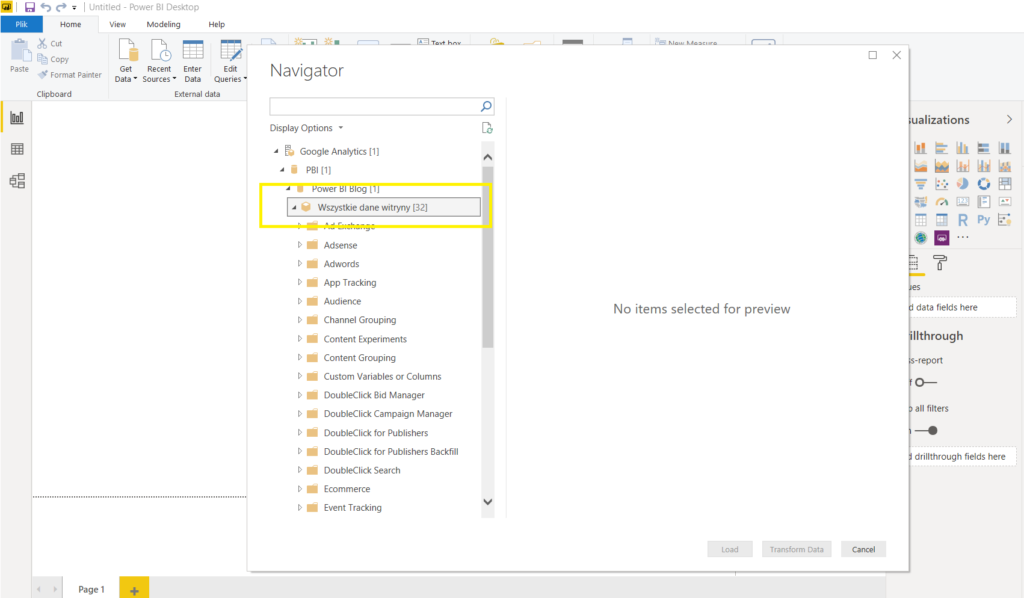This screenshot has height=598, width=1024.
Task: Redo the last undone action
Action: tap(61, 7)
